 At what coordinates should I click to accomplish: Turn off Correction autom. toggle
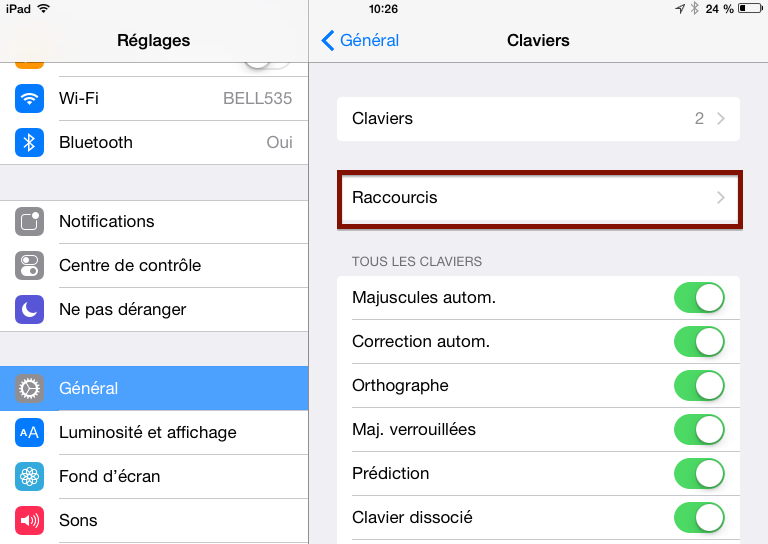pyautogui.click(x=699, y=342)
